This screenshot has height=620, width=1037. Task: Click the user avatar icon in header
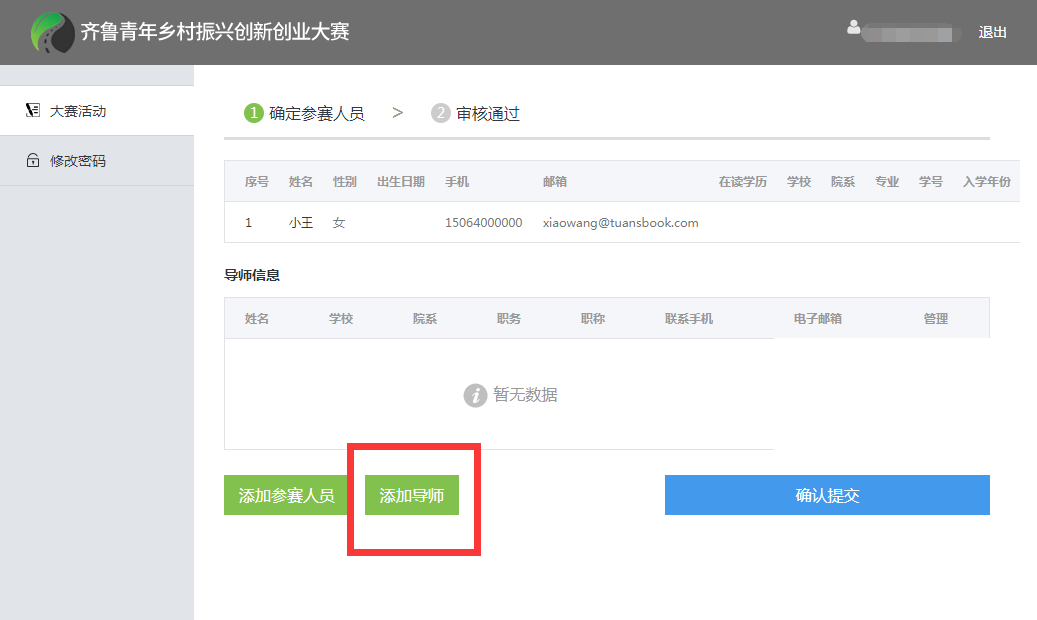tap(853, 28)
